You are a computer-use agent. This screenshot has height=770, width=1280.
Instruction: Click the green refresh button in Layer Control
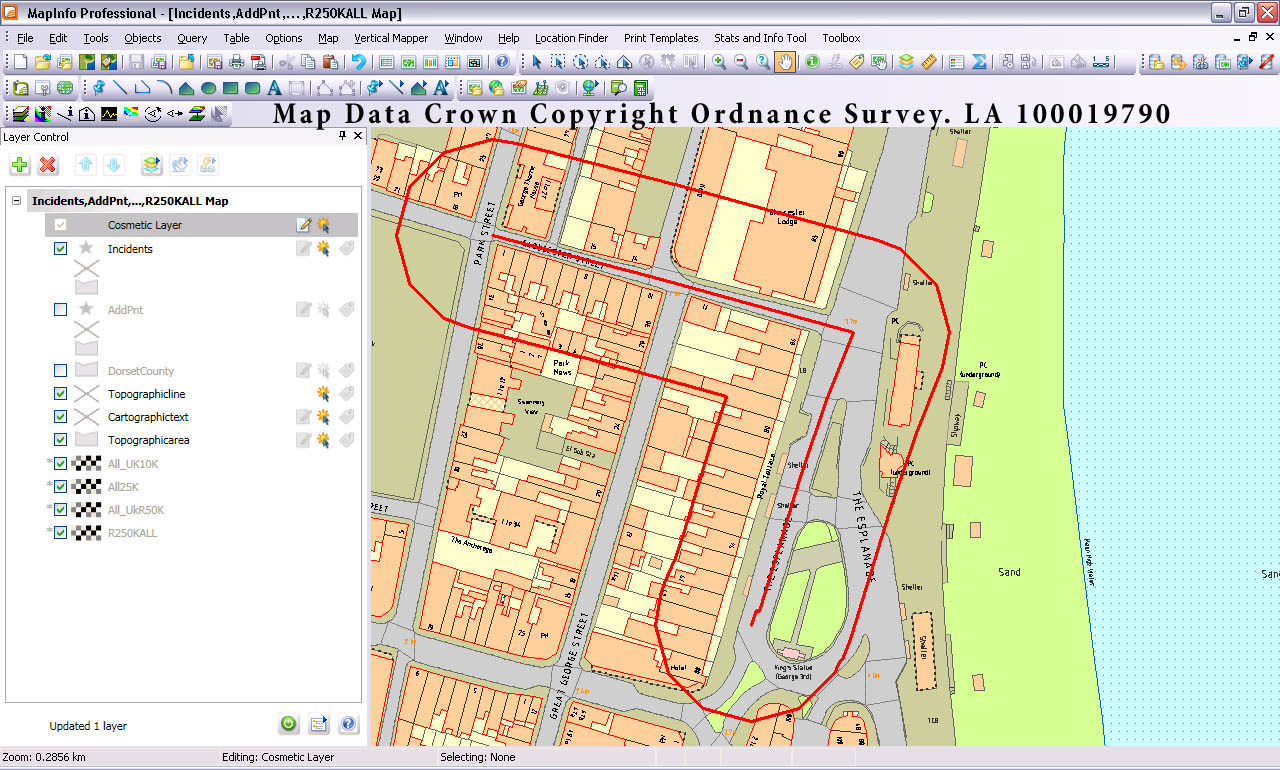(x=288, y=724)
